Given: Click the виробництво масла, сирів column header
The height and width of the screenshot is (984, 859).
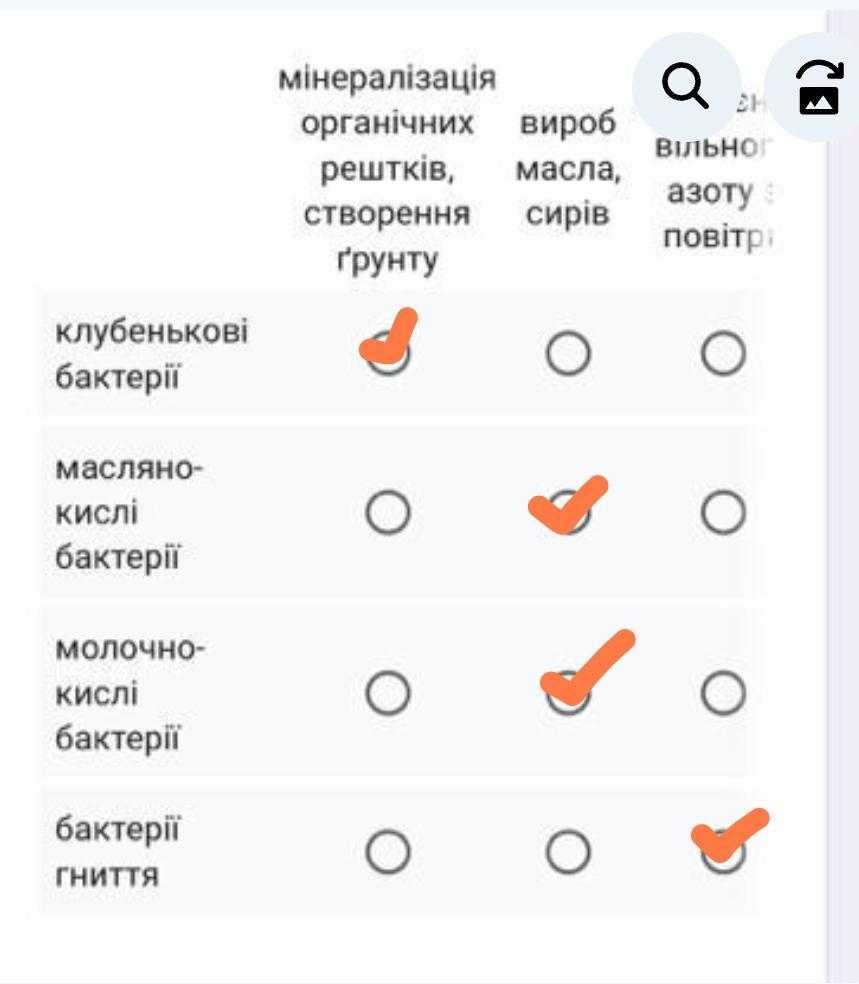Looking at the screenshot, I should 568,168.
